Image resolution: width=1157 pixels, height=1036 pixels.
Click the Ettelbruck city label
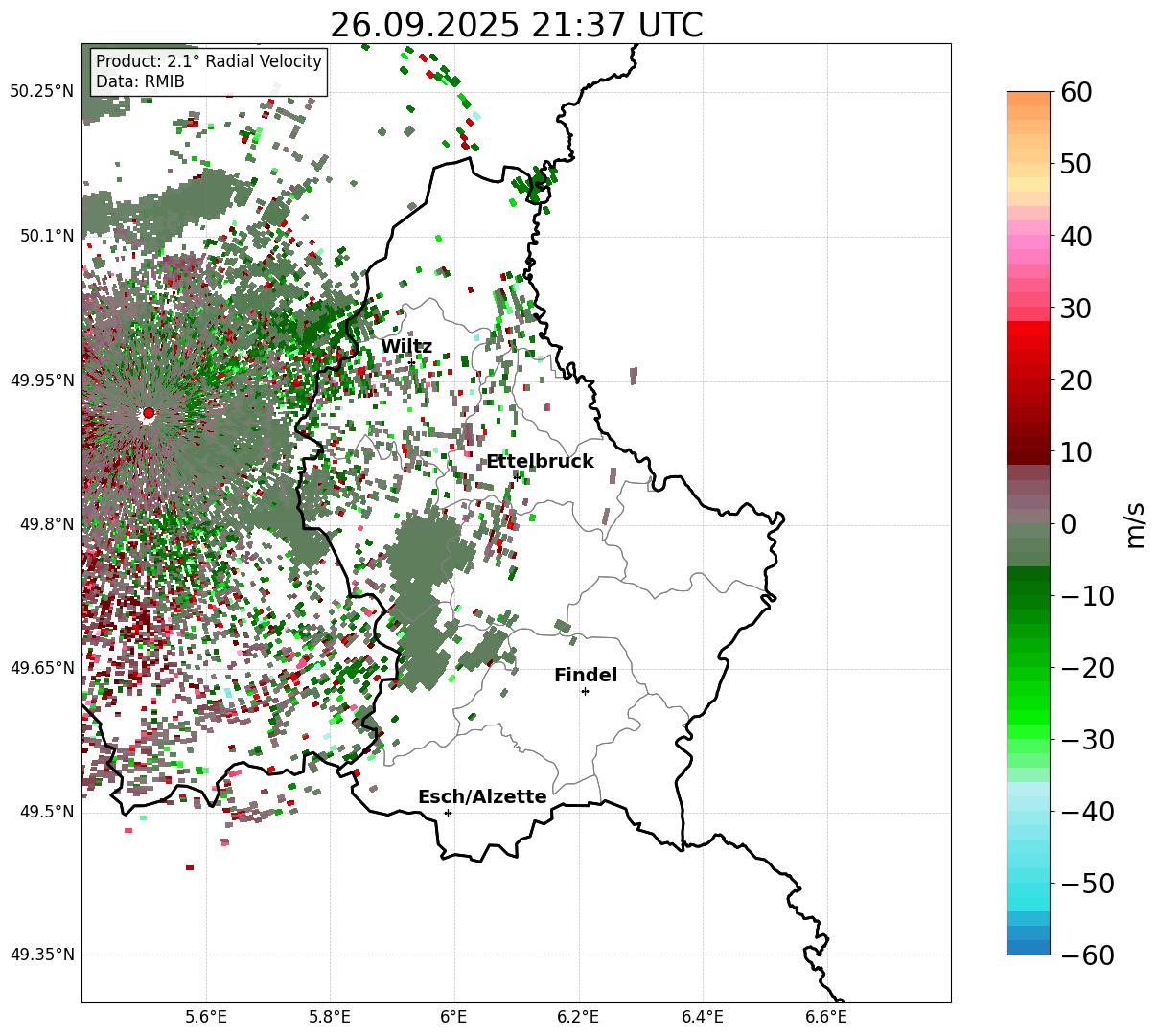[x=540, y=462]
